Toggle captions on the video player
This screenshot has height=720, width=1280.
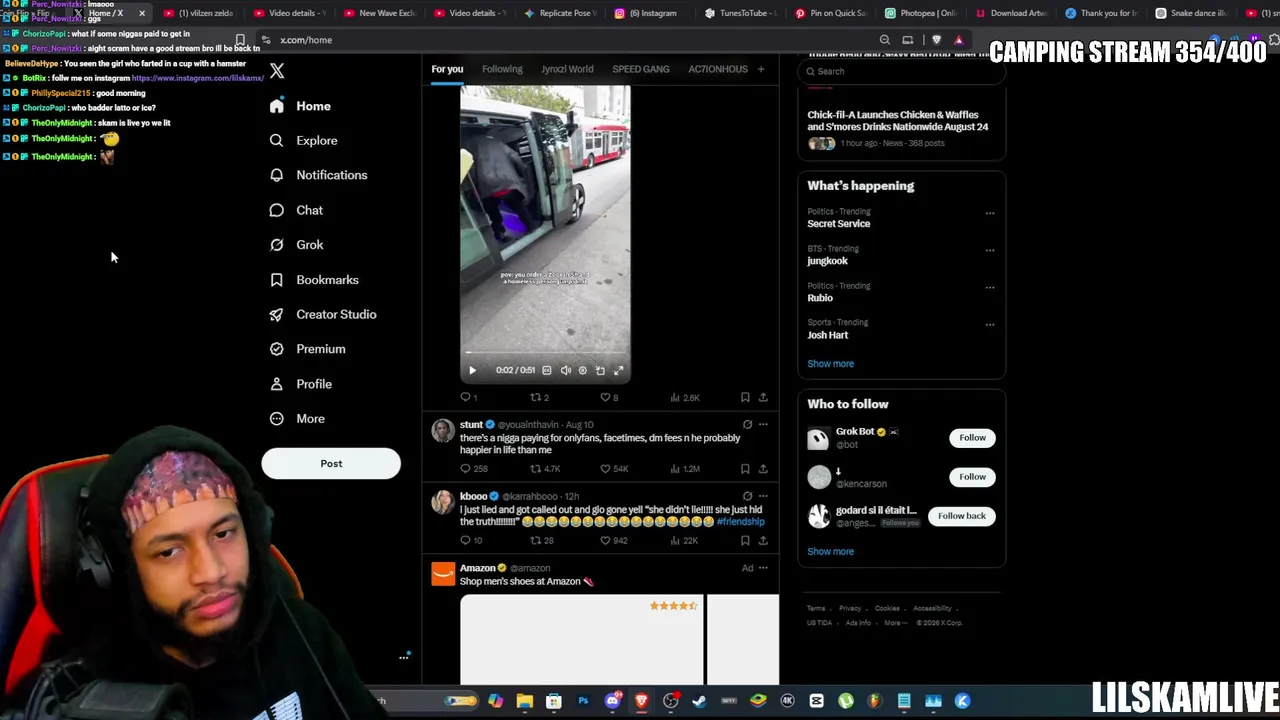tap(546, 370)
